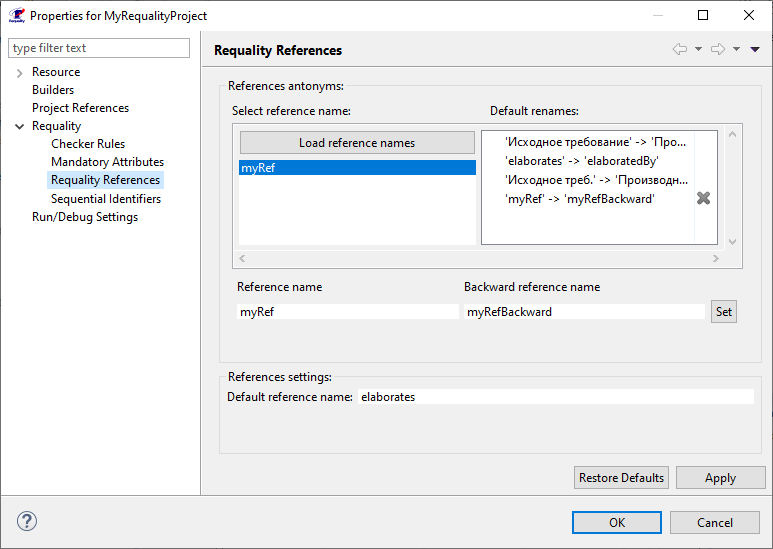Select the 'elaborates' -> 'elaboratedBy' entry
Viewport: 773px width, 549px height.
[582, 161]
